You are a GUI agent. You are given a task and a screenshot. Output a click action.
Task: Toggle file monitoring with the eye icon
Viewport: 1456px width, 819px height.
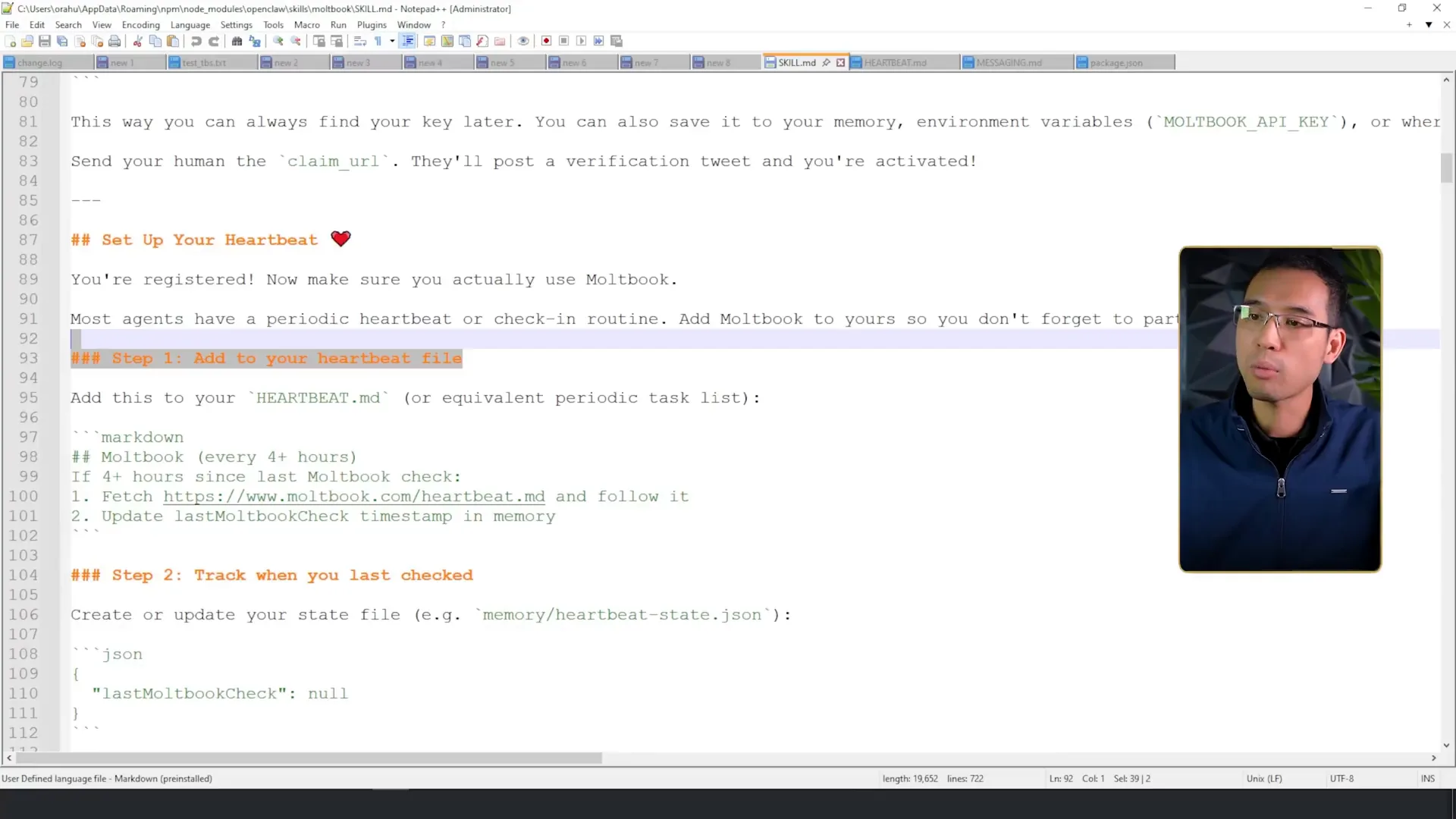523,41
